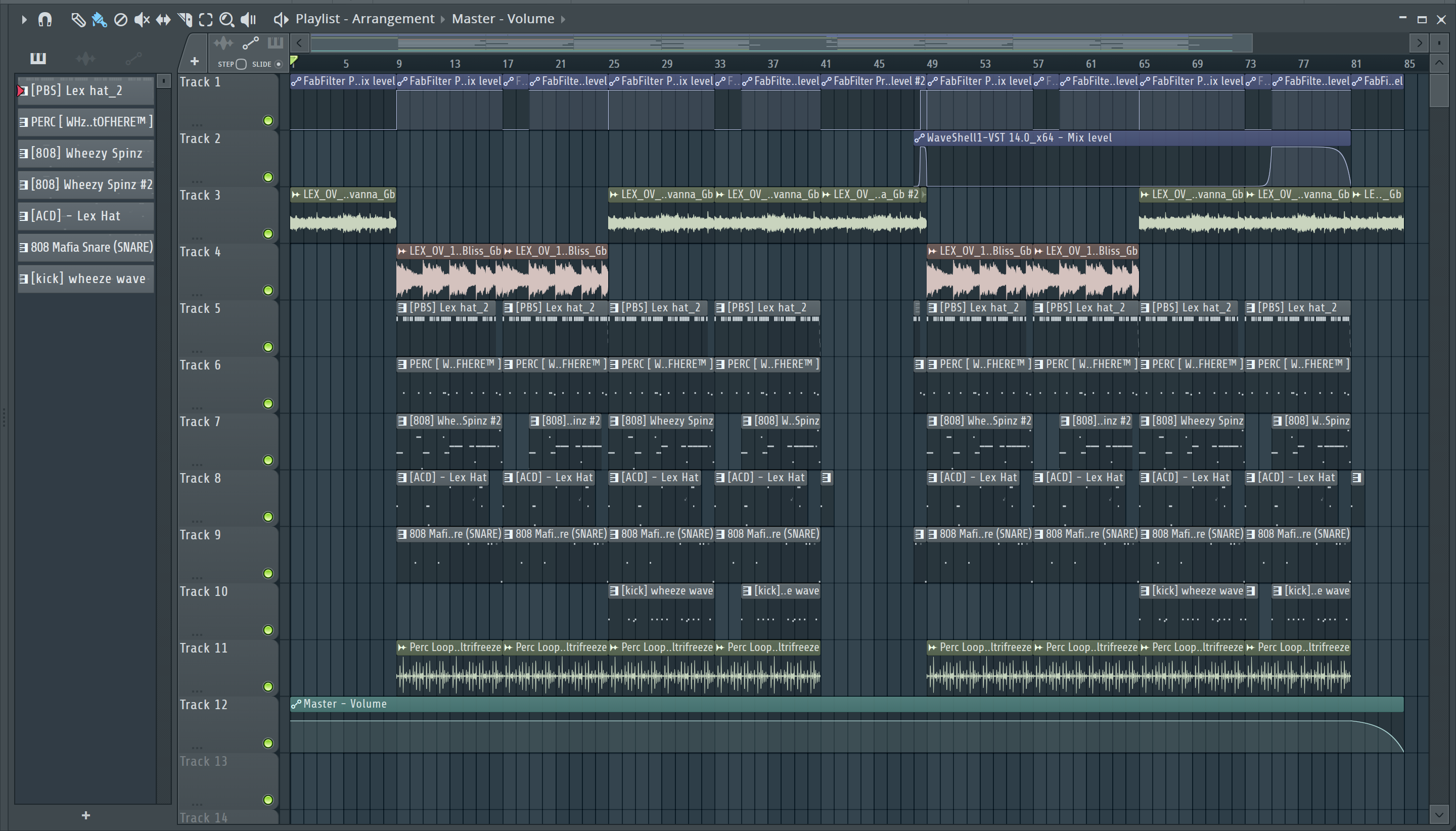Mute Track 13 with its green light
Image resolution: width=1456 pixels, height=831 pixels.
pos(267,800)
